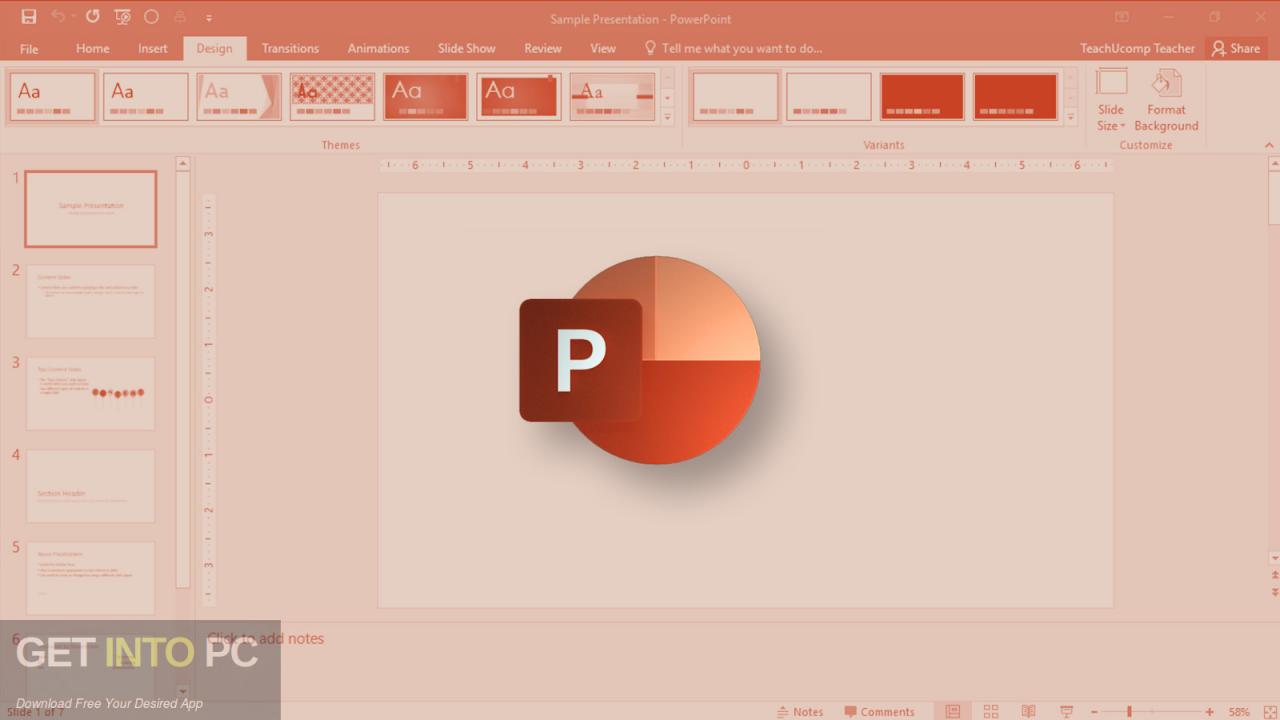Switch to Slide Sorter view

pyautogui.click(x=991, y=711)
